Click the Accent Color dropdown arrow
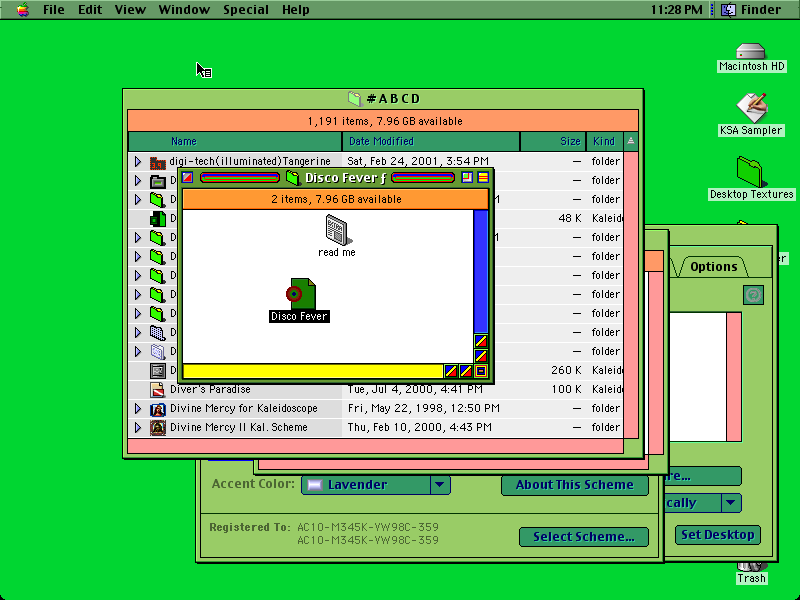800x600 pixels. pyautogui.click(x=440, y=485)
